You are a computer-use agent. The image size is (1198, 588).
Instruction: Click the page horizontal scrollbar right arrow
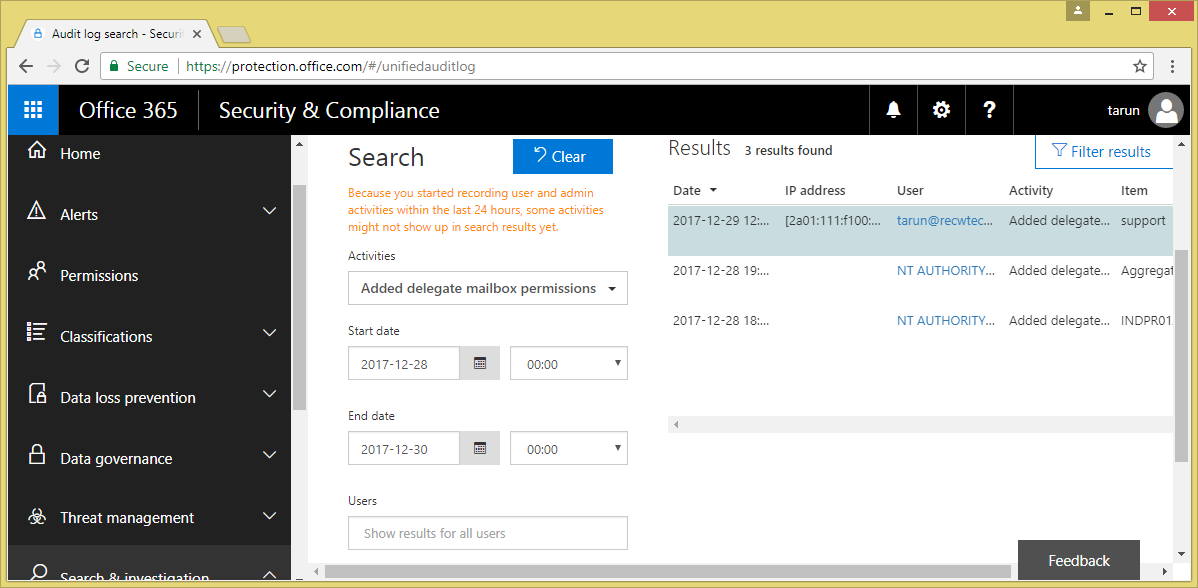pyautogui.click(x=1165, y=571)
